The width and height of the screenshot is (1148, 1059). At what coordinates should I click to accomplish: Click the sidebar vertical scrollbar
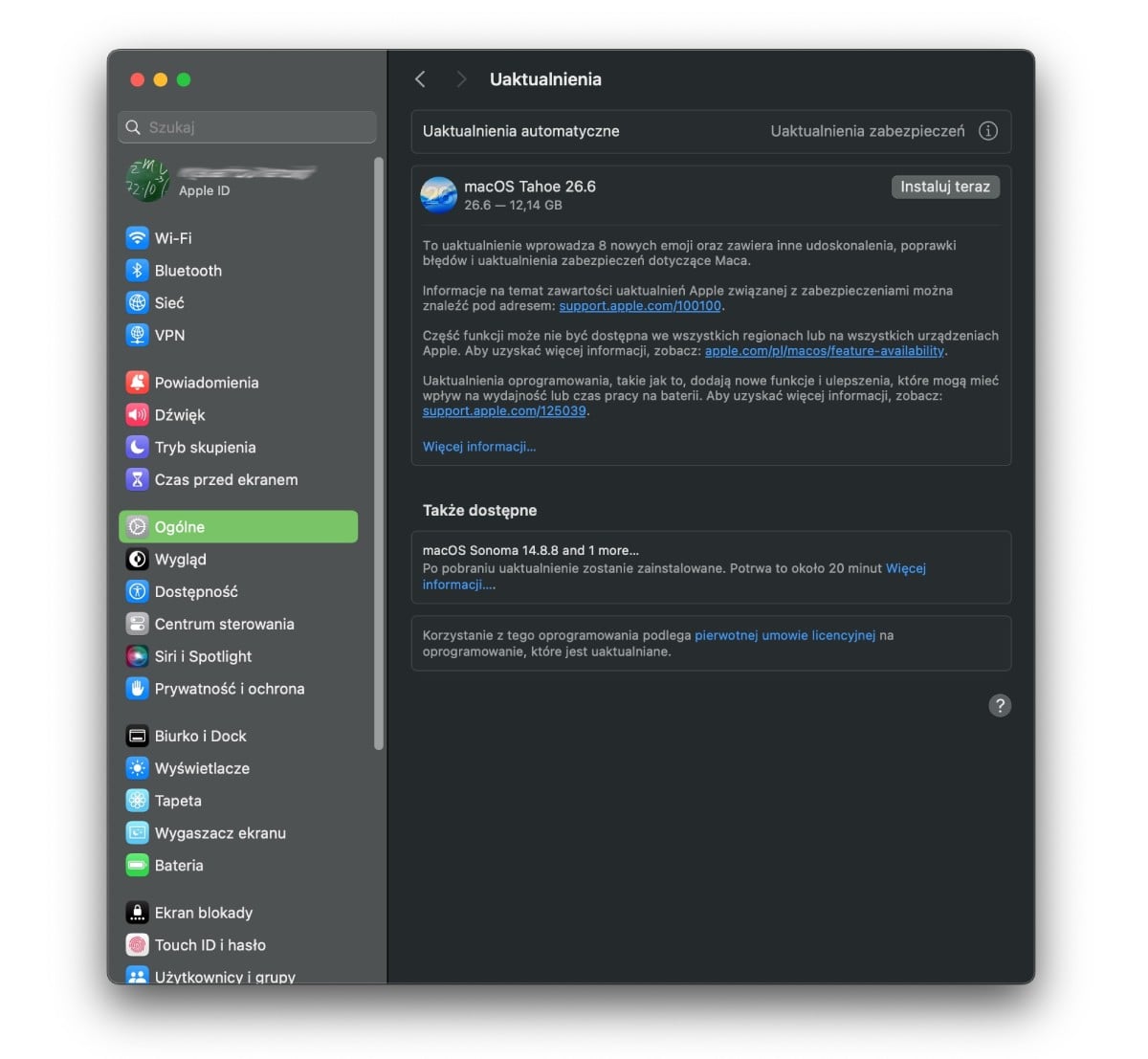coord(379,453)
